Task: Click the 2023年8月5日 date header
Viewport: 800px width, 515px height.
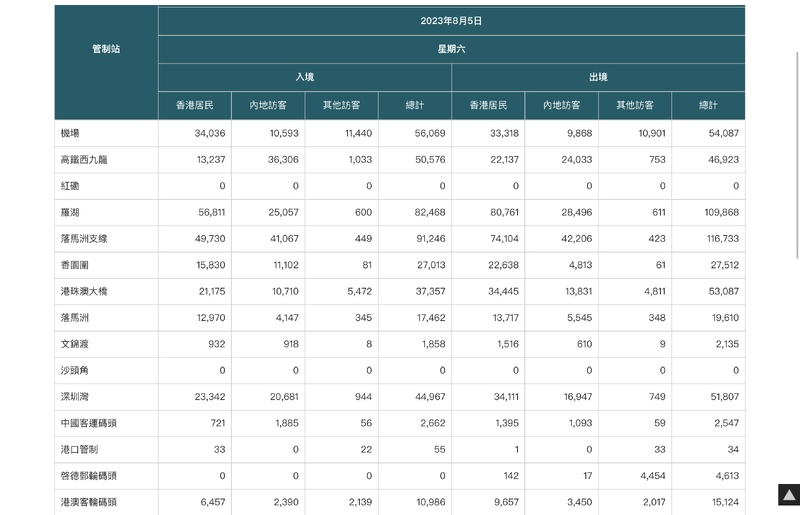Action: (452, 21)
